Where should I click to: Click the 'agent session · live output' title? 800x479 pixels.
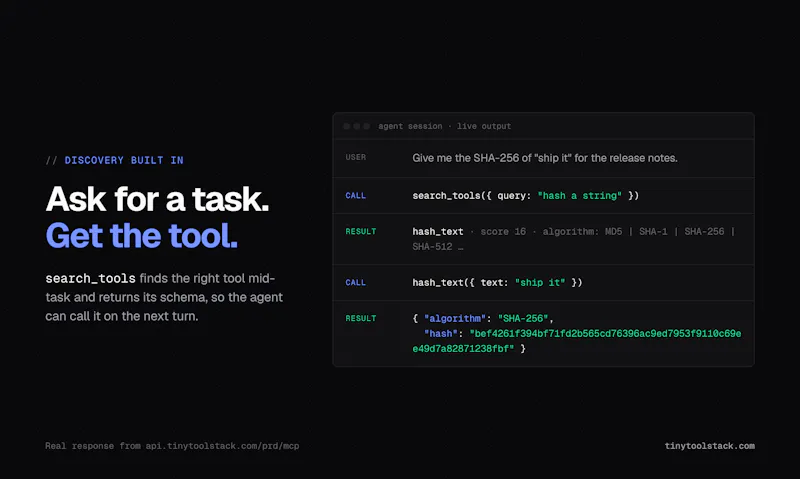coord(444,126)
